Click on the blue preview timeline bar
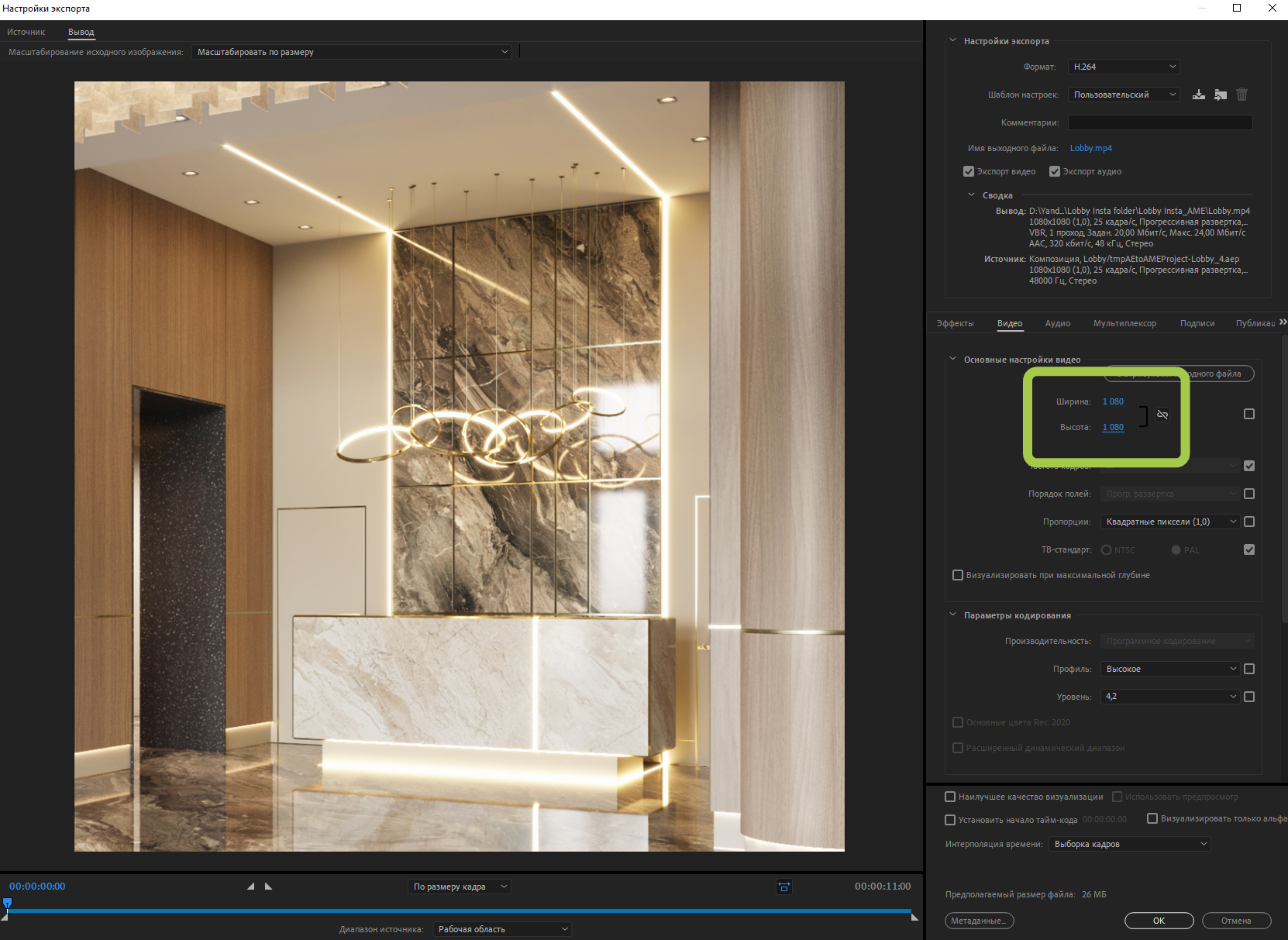The height and width of the screenshot is (940, 1288). click(459, 911)
